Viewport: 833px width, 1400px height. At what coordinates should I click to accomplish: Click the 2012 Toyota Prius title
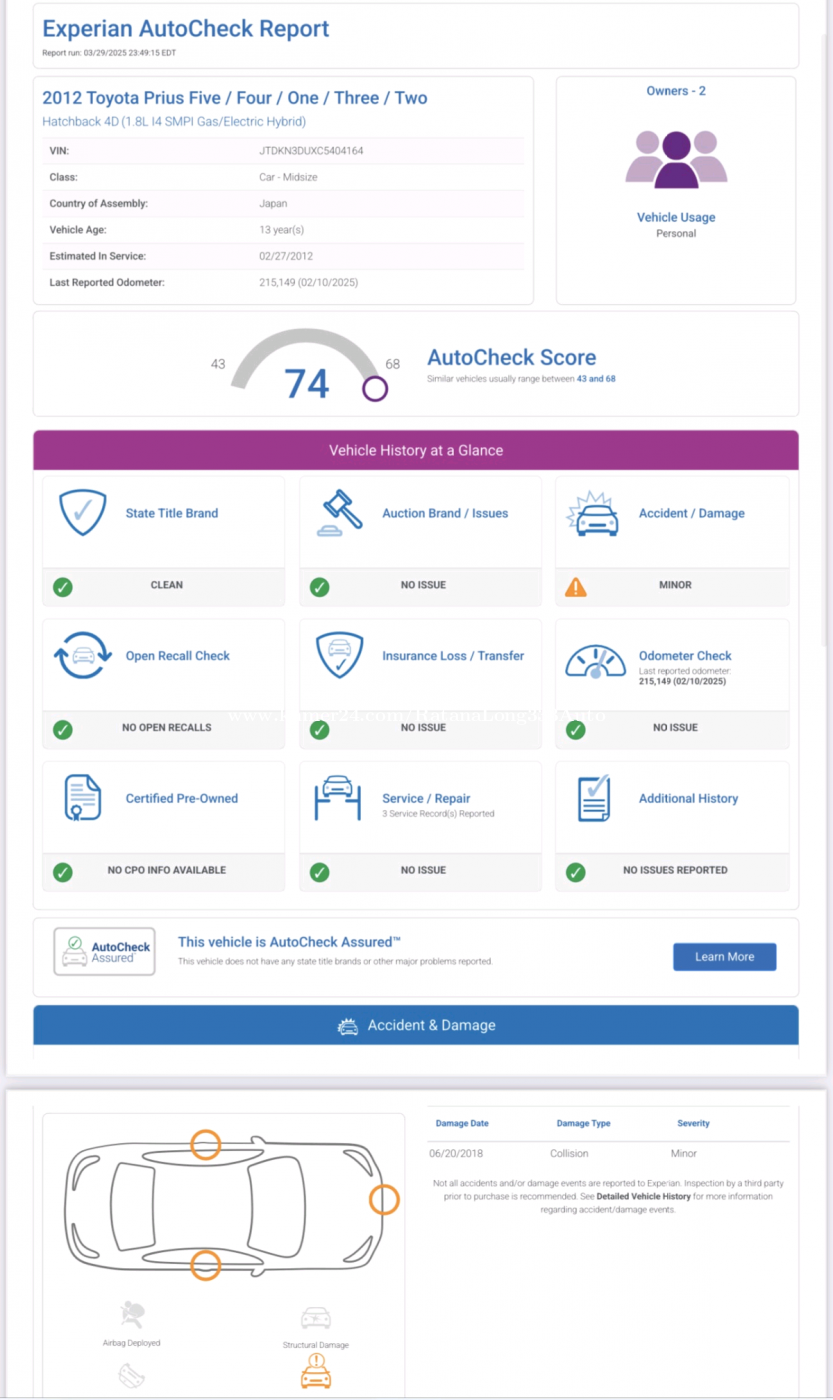coord(235,98)
